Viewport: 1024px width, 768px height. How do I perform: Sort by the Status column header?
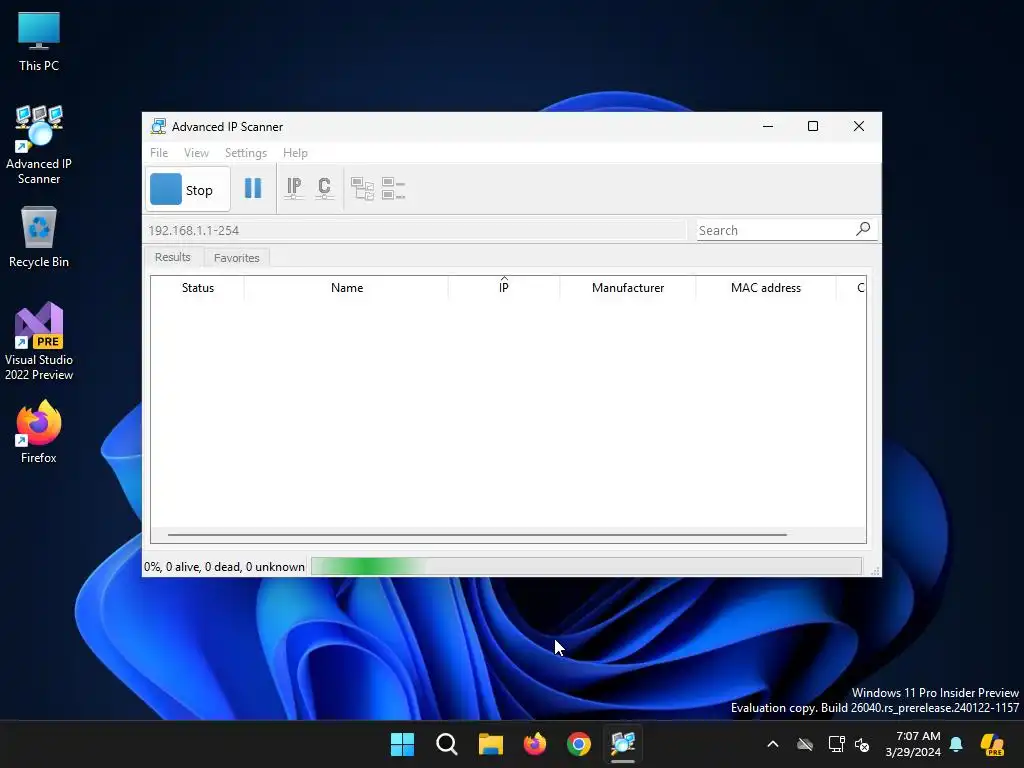pos(197,288)
